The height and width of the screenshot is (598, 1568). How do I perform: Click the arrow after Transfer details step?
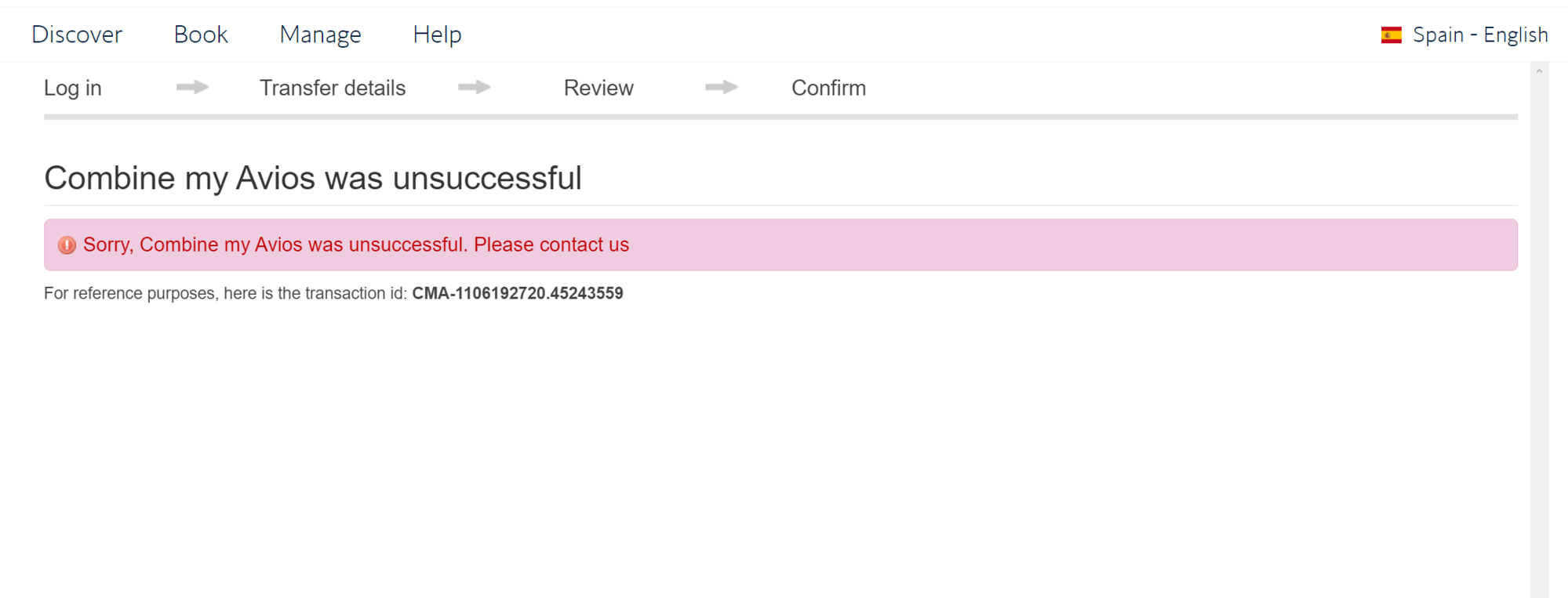(x=475, y=87)
